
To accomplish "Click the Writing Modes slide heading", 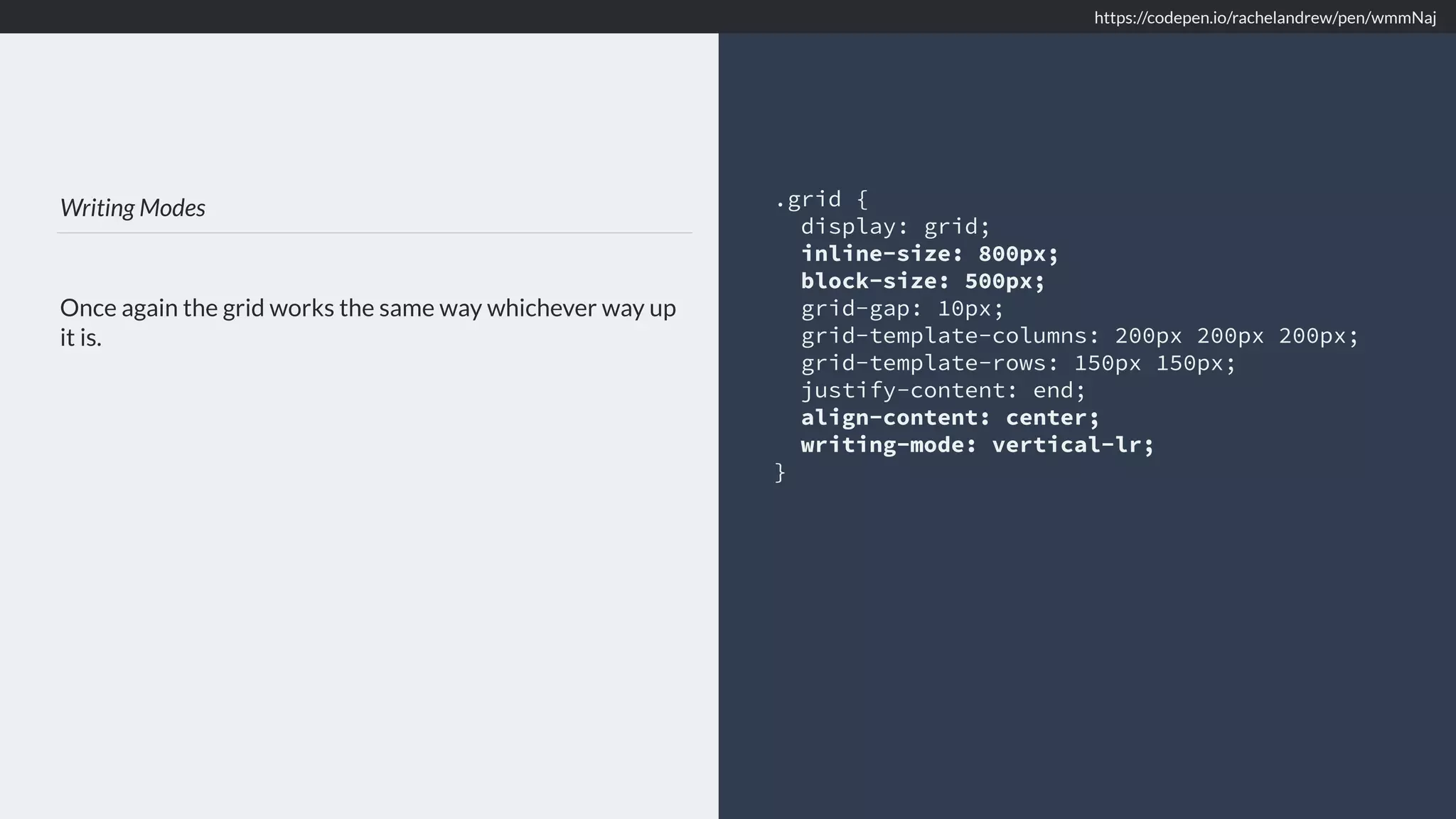I will (x=133, y=208).
